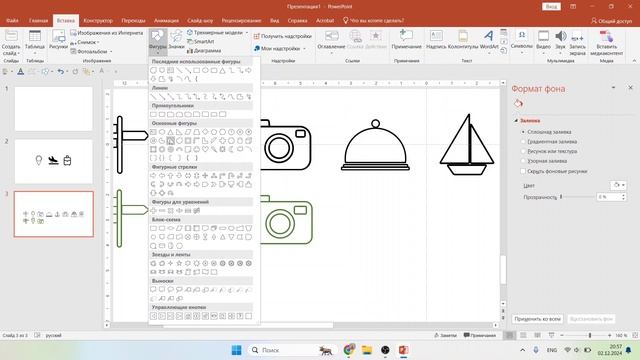
Task: Click Вставить медиаконтент button
Action: 607,42
